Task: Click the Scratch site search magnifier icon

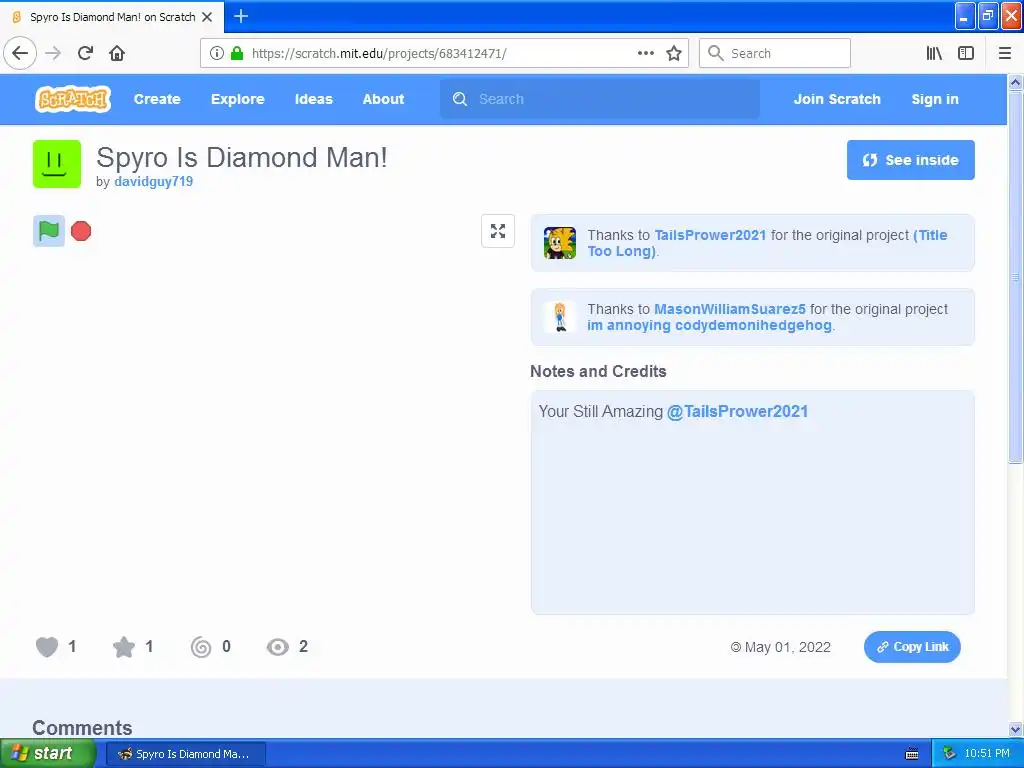Action: [x=460, y=99]
